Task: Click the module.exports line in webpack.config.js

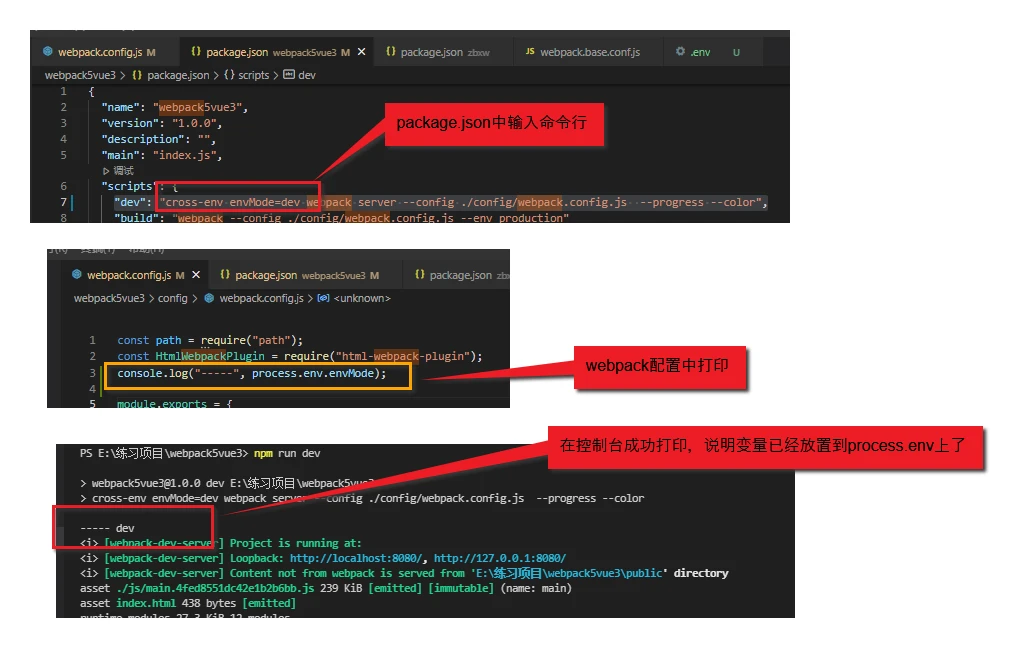Action: 174,403
